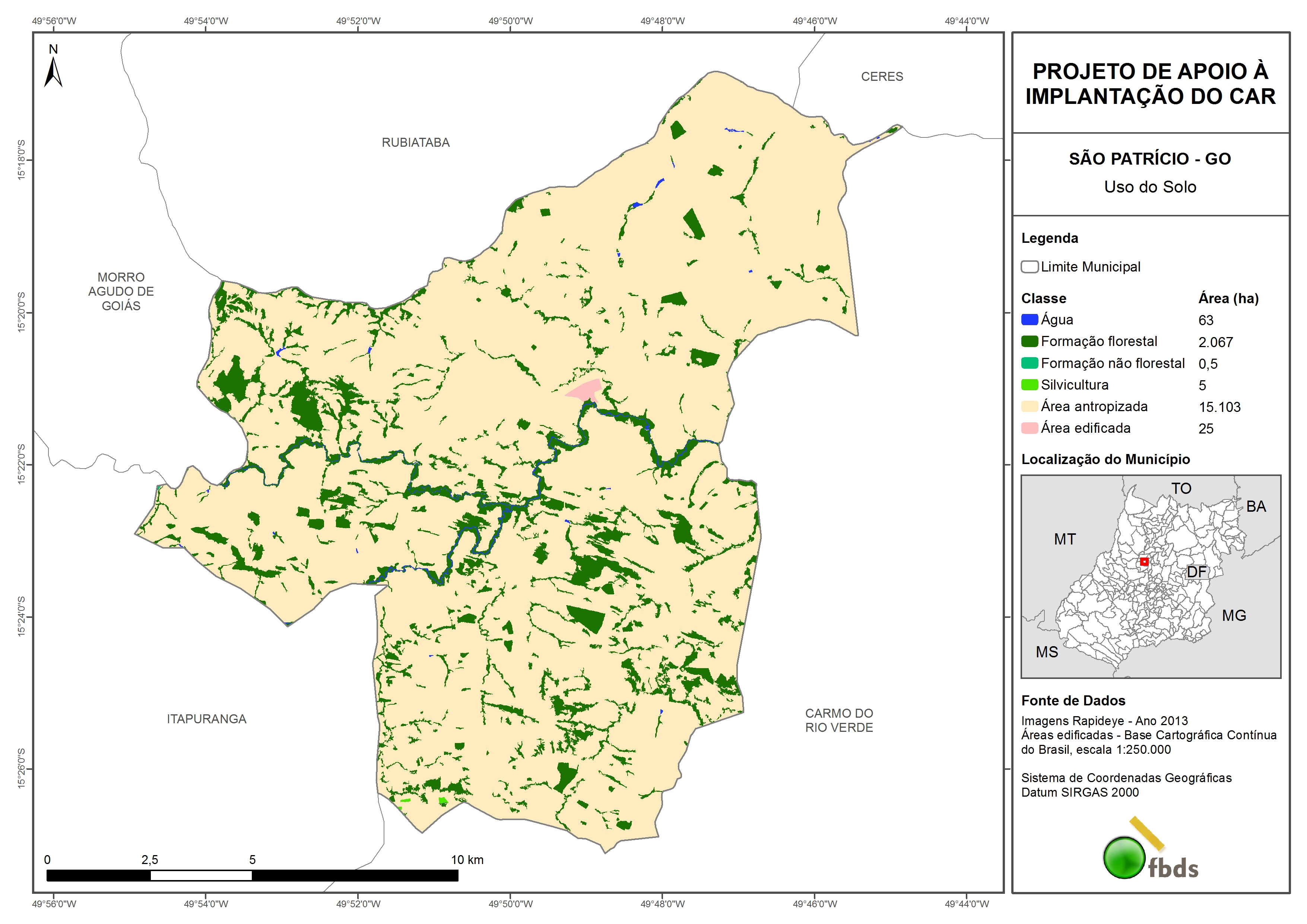Click the Água blue legend swatch

pyautogui.click(x=1029, y=320)
